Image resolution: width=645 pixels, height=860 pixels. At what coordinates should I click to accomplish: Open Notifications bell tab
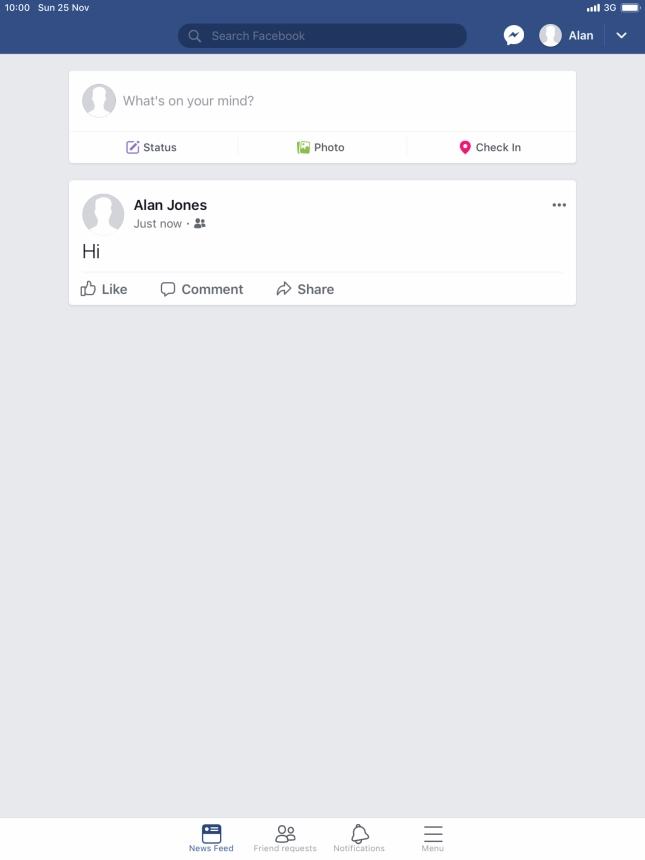pyautogui.click(x=359, y=838)
